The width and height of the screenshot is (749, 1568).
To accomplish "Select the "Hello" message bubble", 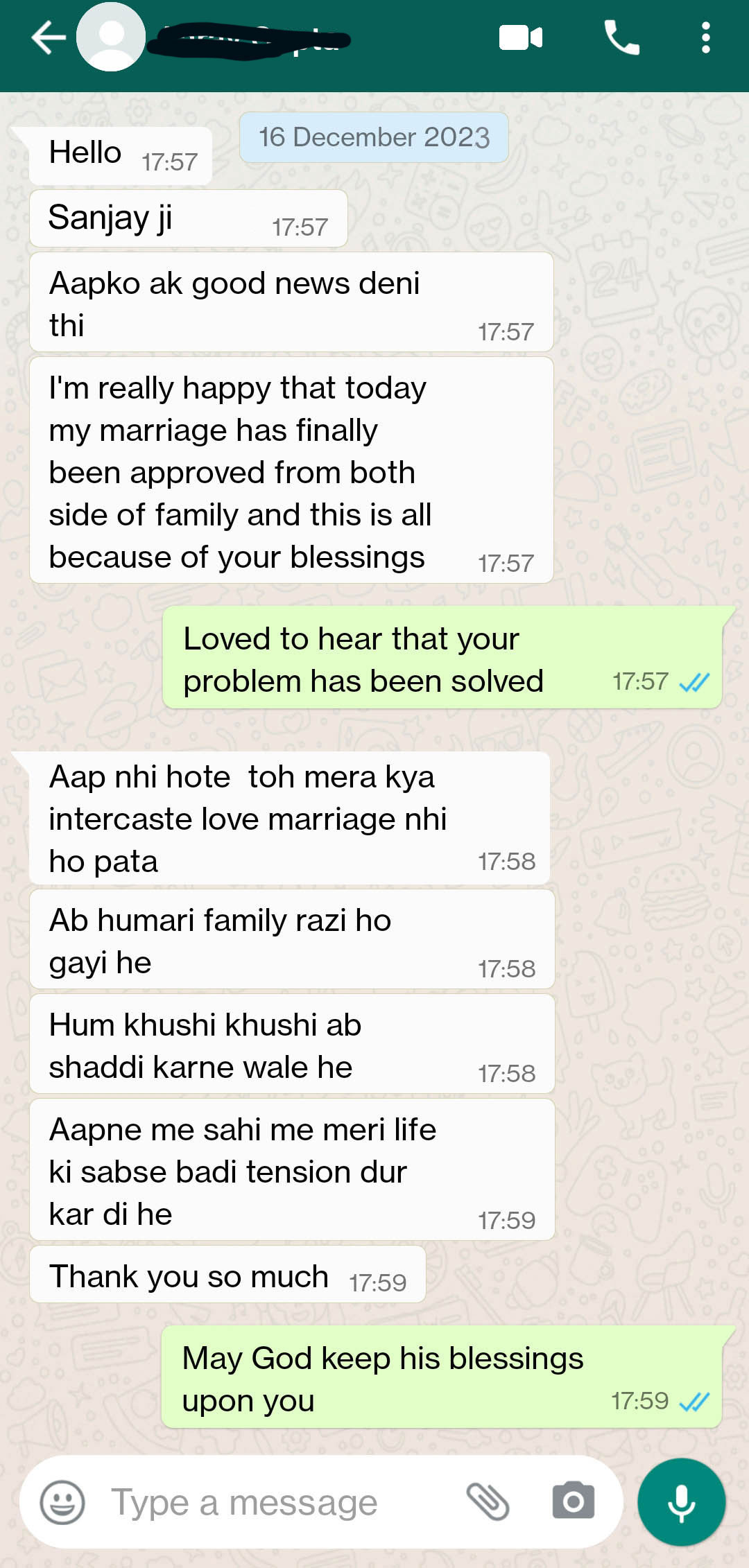I will [121, 156].
